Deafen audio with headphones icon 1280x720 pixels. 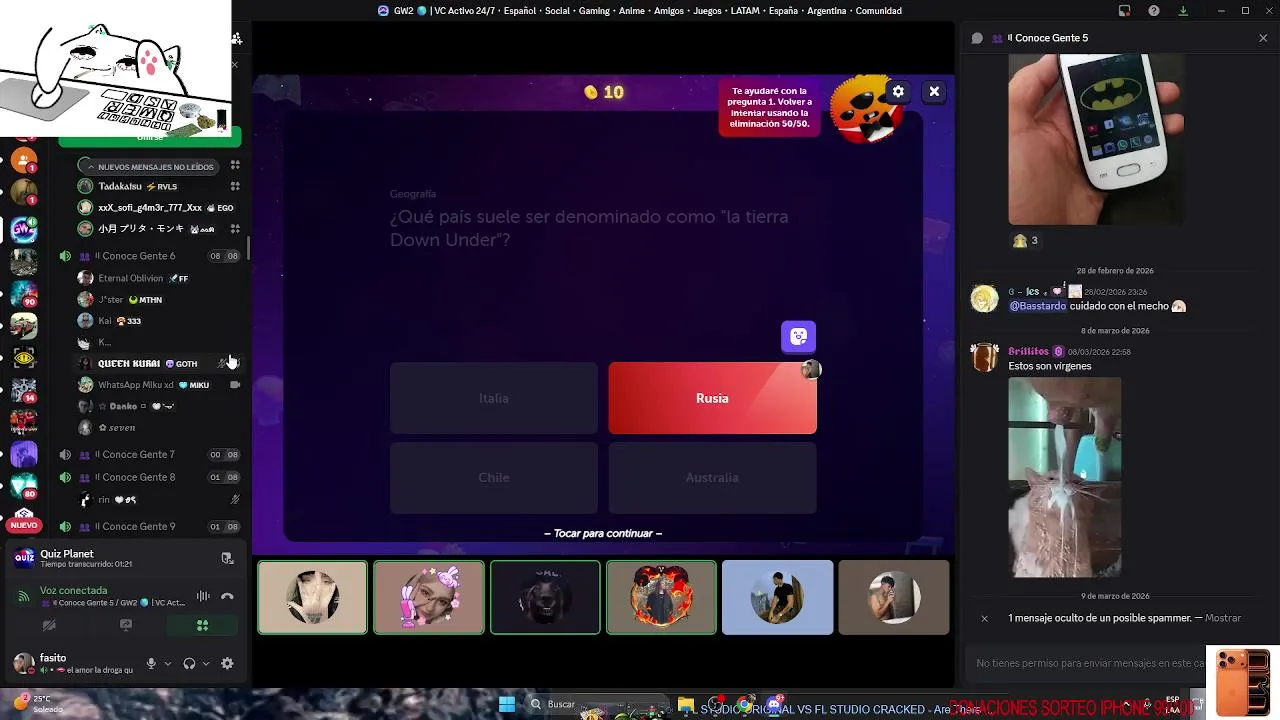189,663
